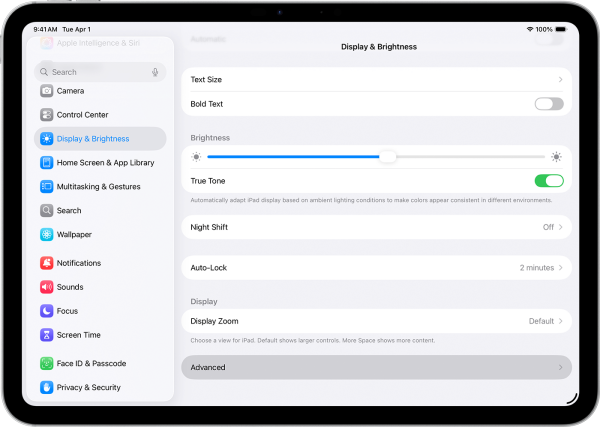600x427 pixels.
Task: Open the Apple Intelligence & Siri icon
Action: pyautogui.click(x=47, y=43)
